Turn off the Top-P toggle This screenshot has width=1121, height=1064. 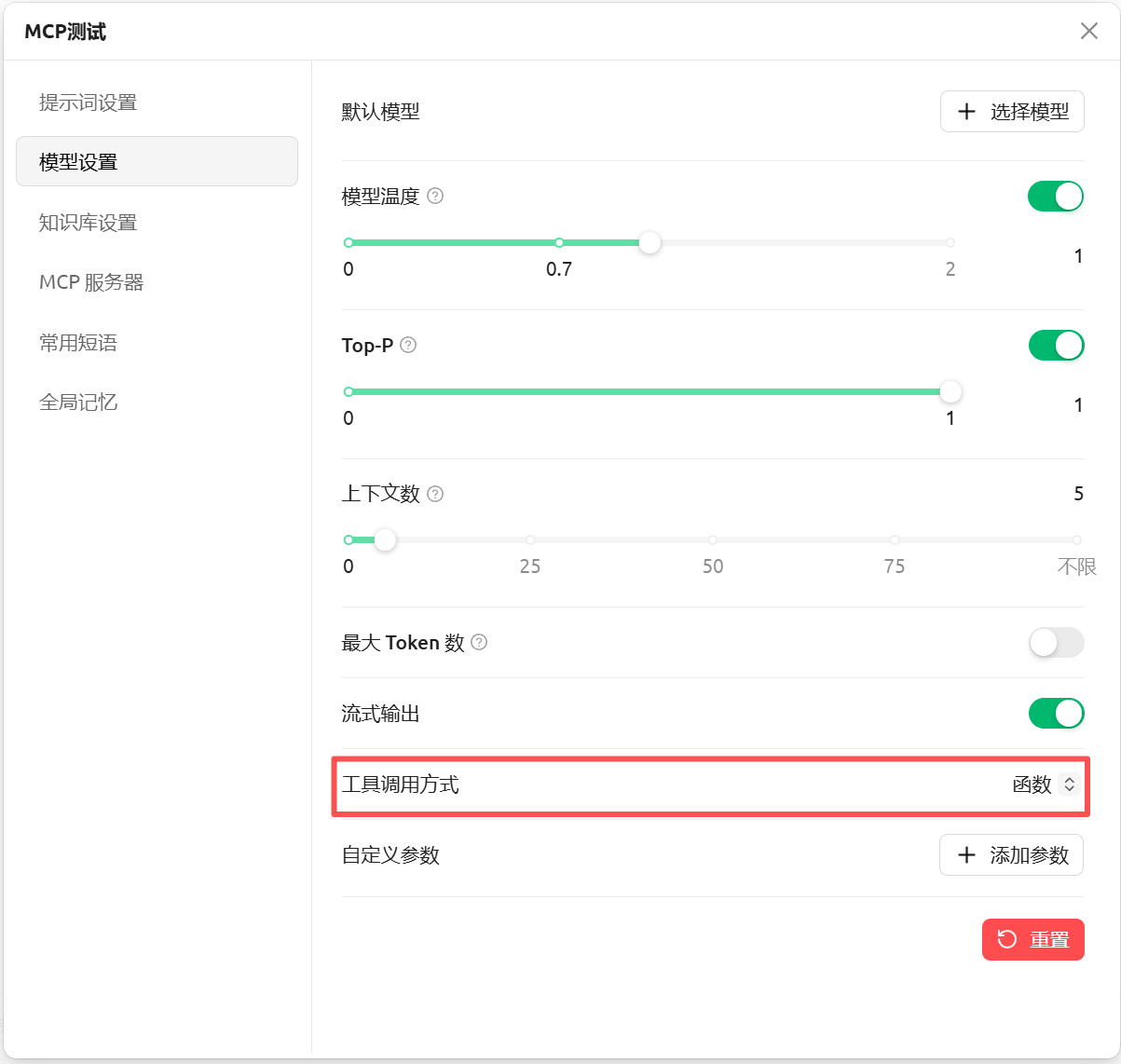point(1055,346)
